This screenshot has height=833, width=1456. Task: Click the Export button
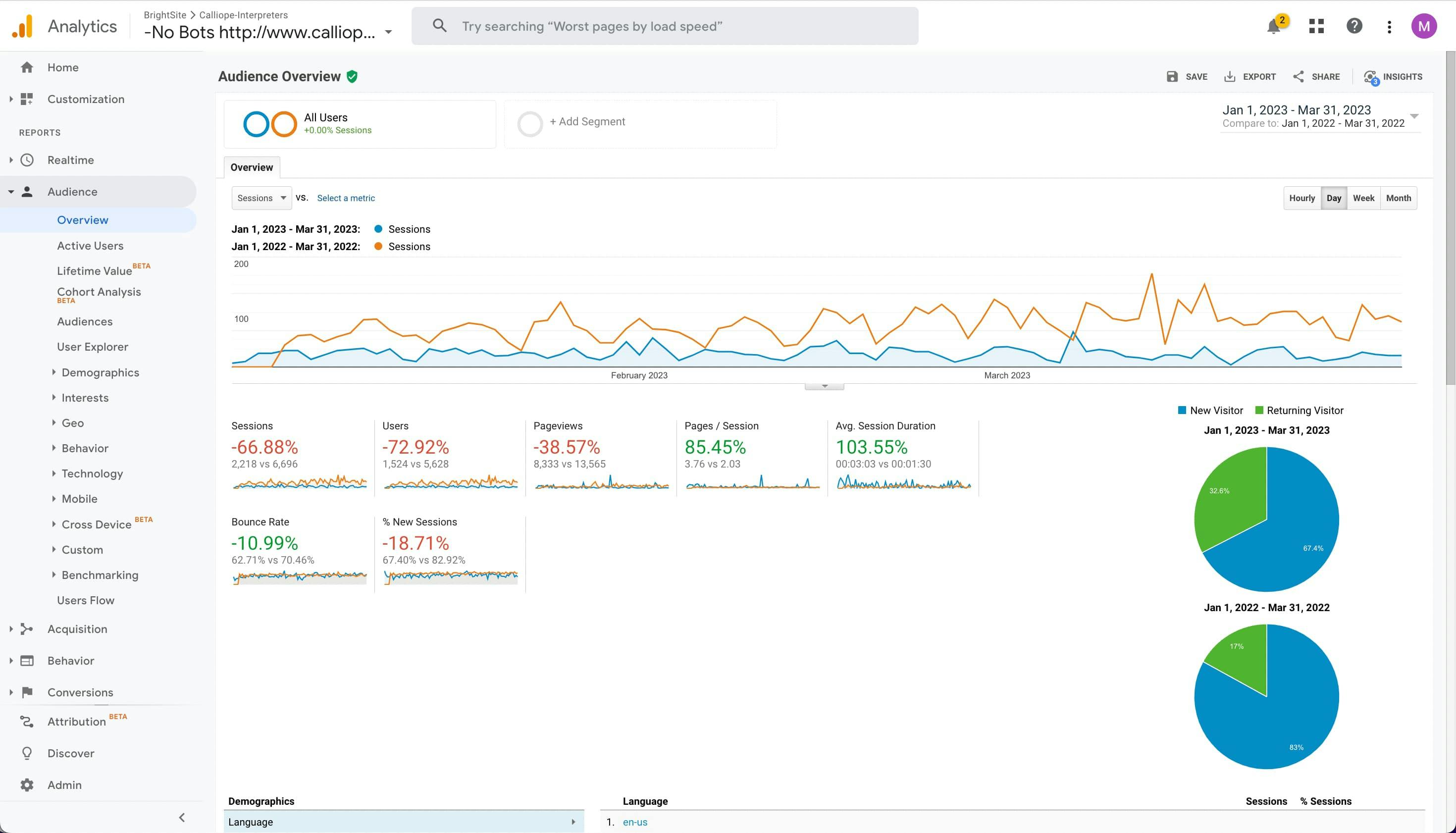coord(1250,77)
